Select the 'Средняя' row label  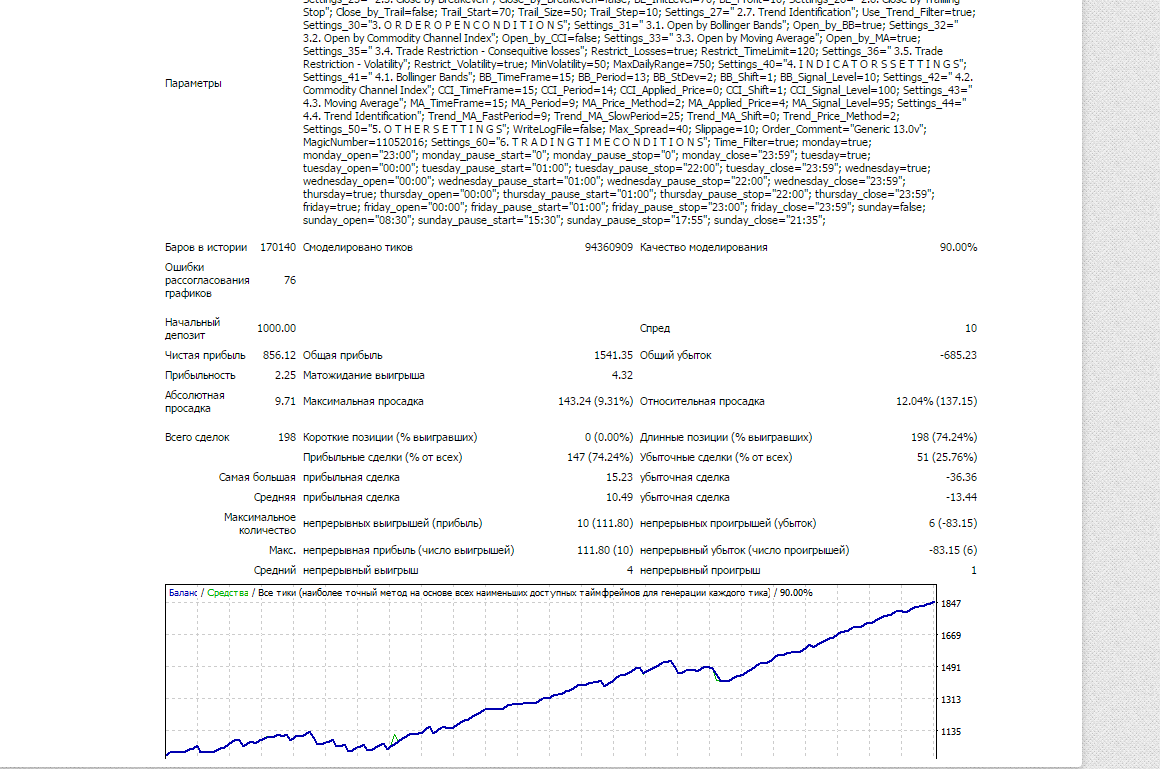tap(274, 497)
